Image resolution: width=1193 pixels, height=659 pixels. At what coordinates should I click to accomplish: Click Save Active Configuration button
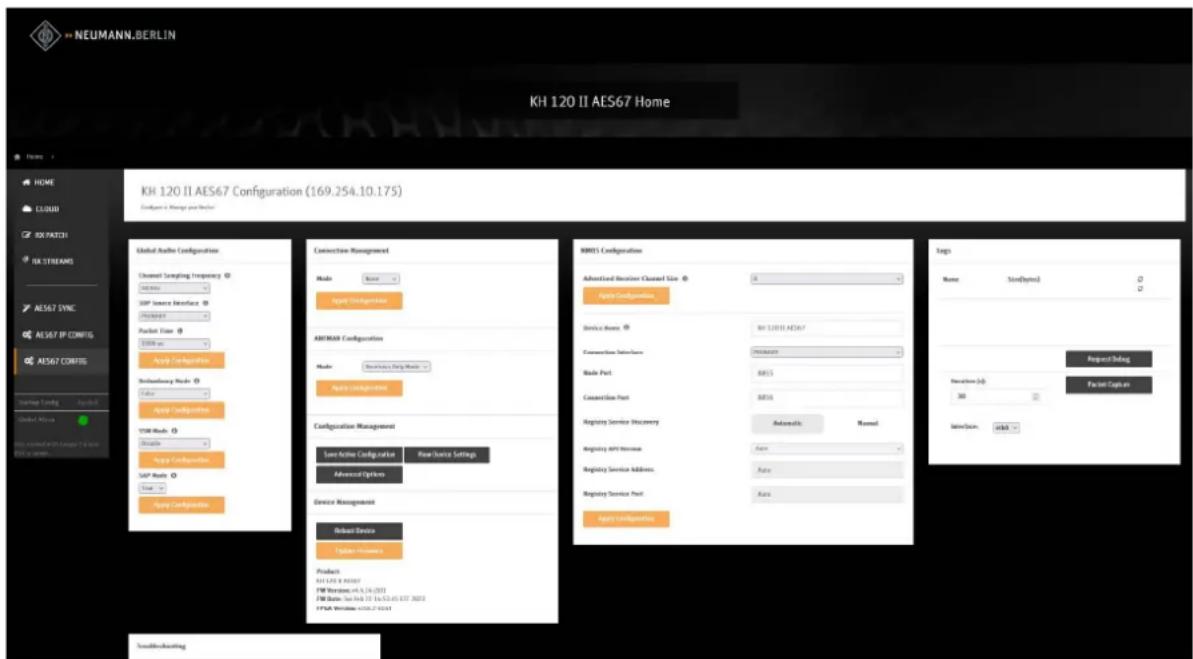[359, 454]
